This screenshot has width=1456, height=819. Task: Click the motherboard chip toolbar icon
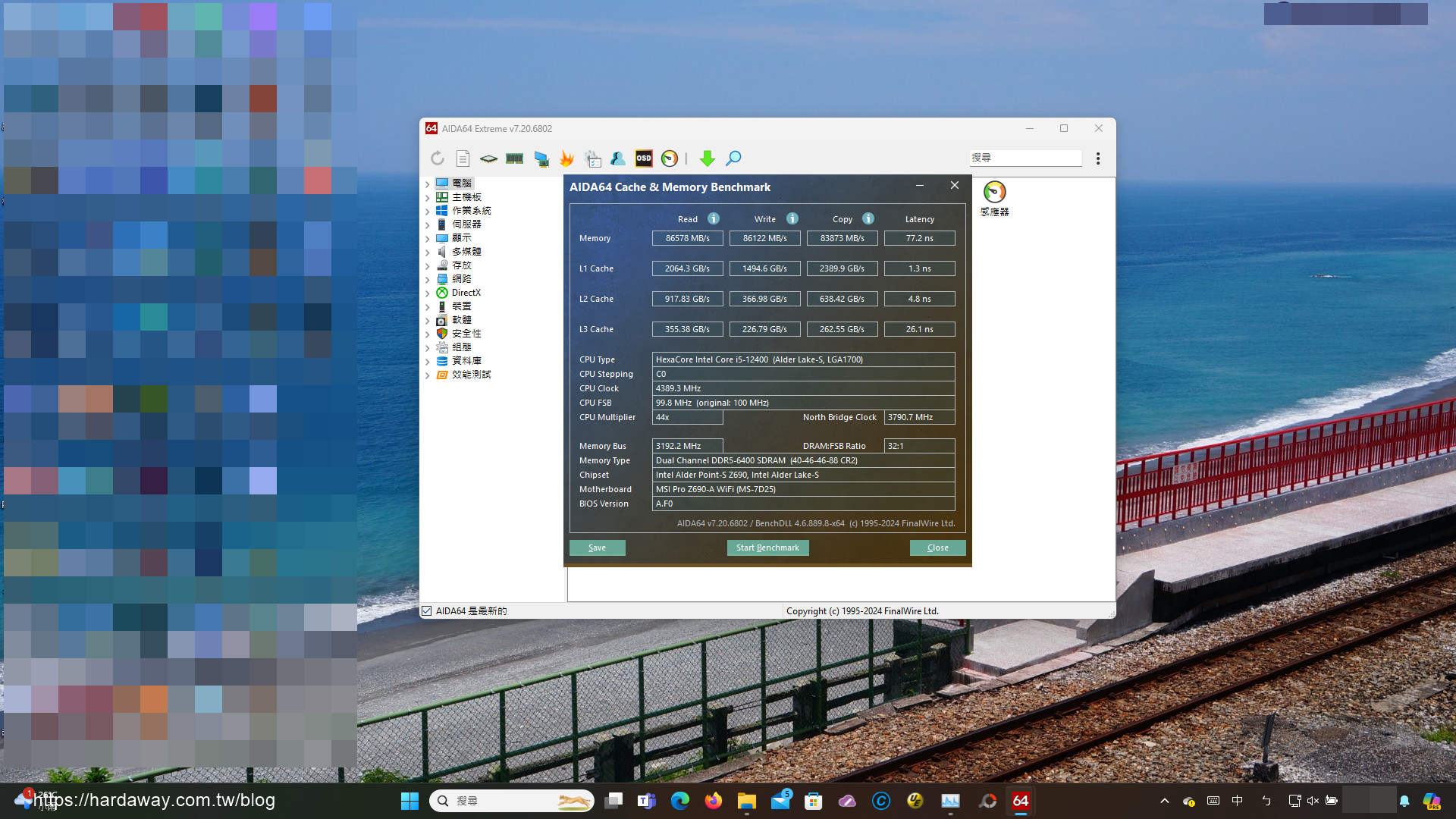[x=488, y=158]
